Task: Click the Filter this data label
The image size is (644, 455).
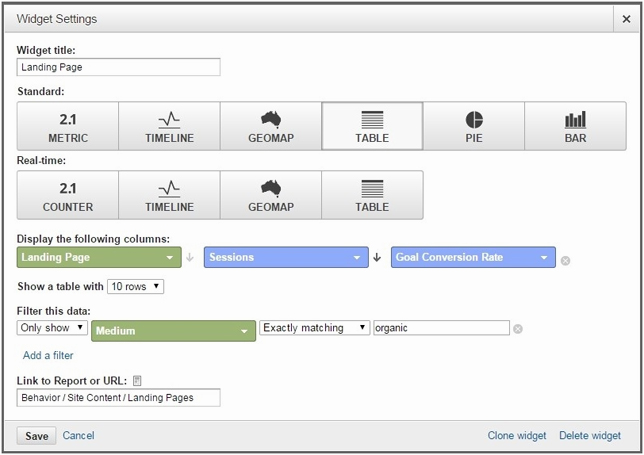Action: (x=53, y=311)
